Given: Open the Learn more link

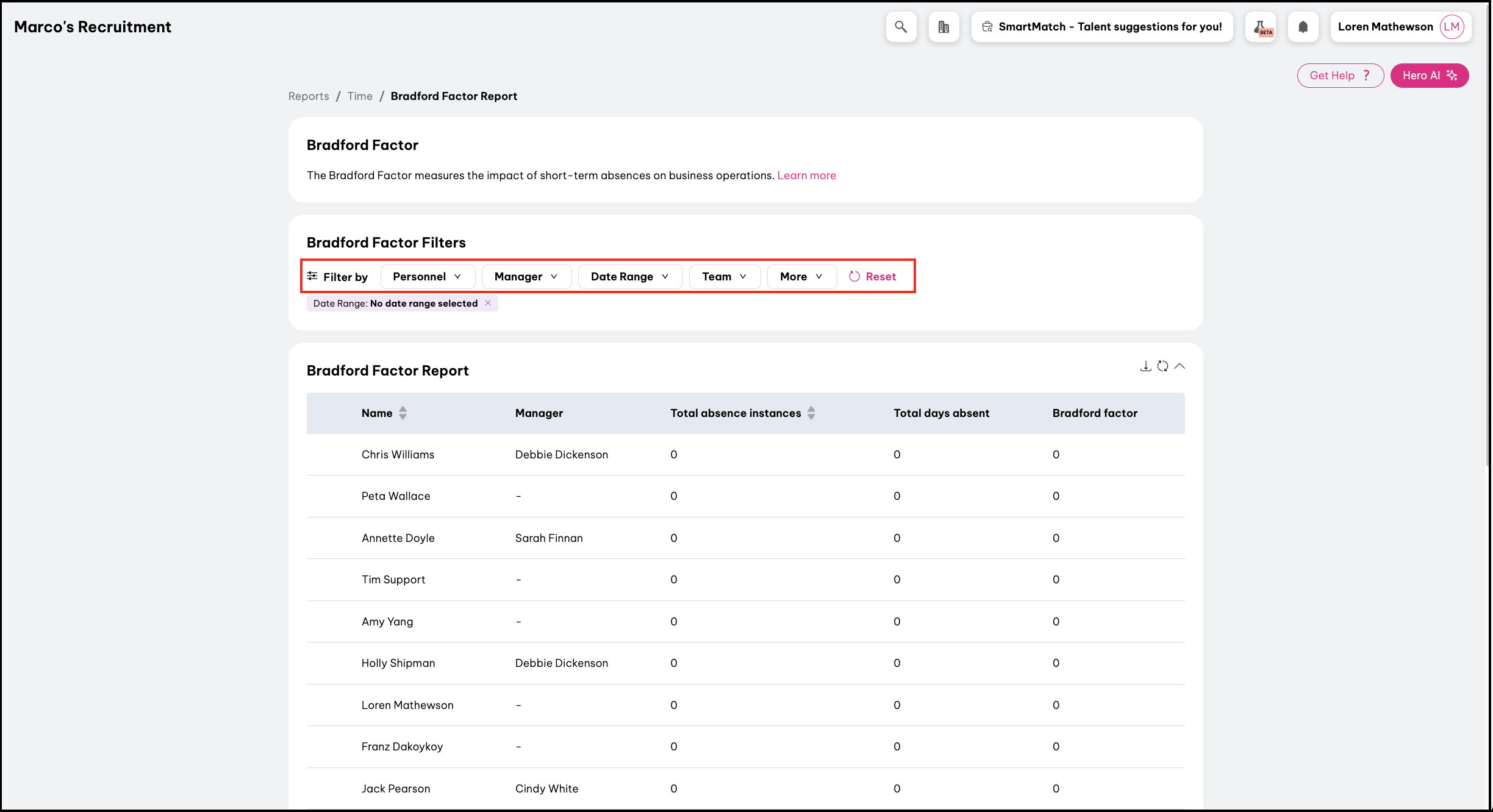Looking at the screenshot, I should pyautogui.click(x=806, y=176).
